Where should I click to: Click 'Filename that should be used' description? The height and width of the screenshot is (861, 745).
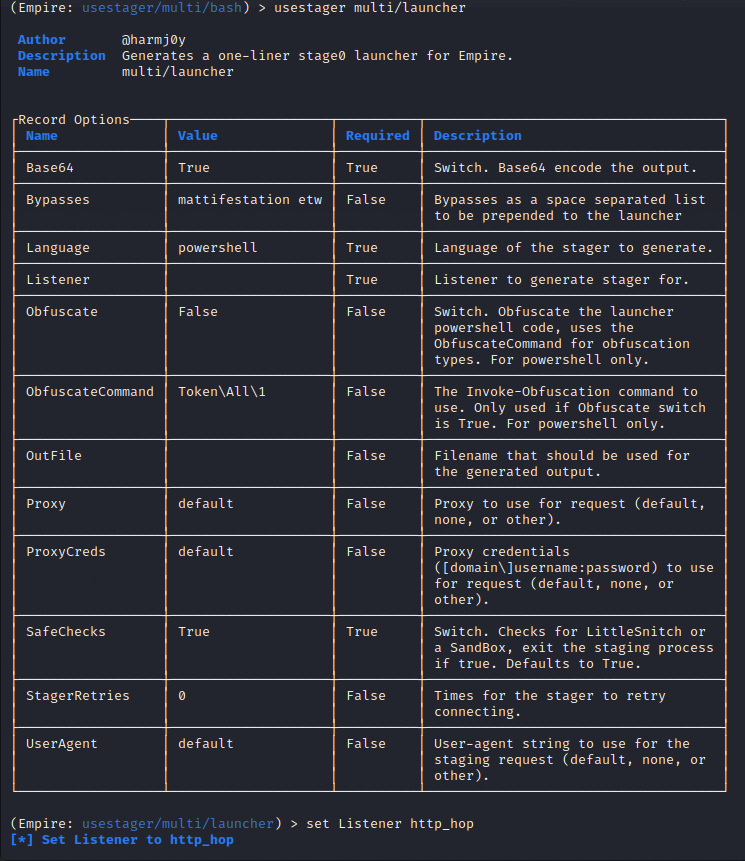click(562, 463)
